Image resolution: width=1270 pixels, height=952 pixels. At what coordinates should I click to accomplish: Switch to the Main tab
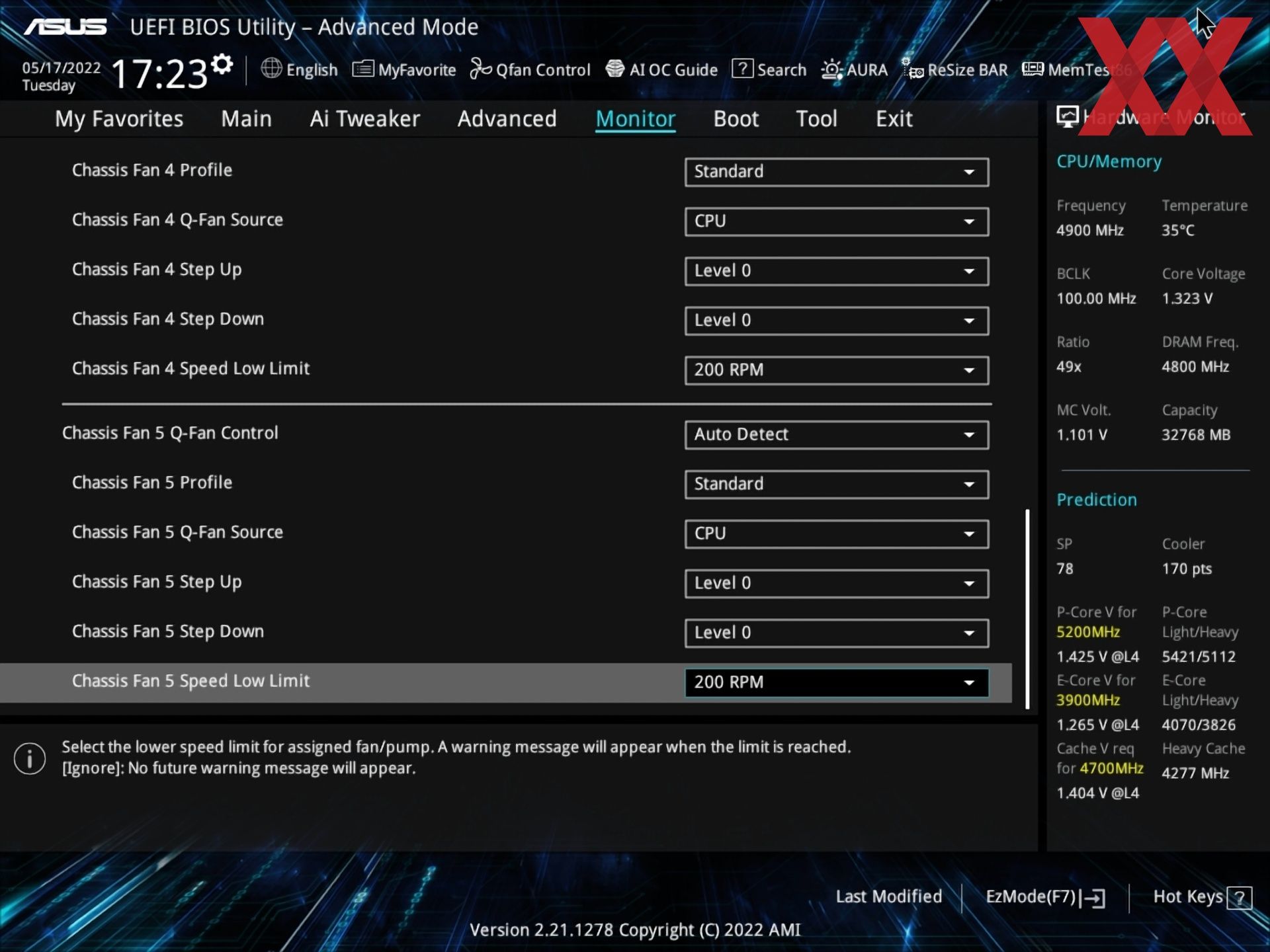tap(246, 119)
